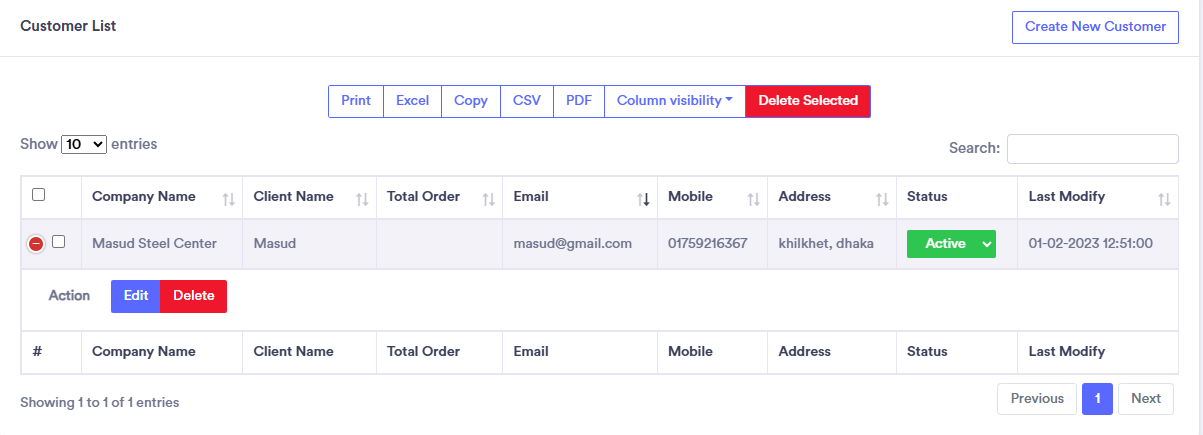Export the table to Excel
Viewport: 1203px width, 435px height.
(x=412, y=101)
